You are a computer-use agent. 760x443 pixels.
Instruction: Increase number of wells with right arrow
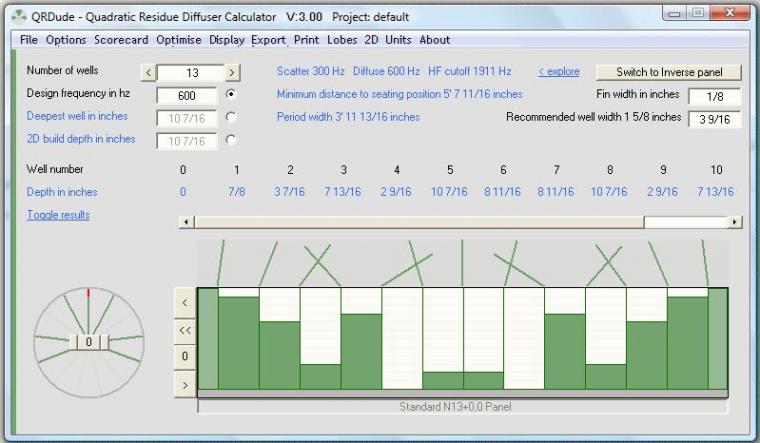coord(232,72)
